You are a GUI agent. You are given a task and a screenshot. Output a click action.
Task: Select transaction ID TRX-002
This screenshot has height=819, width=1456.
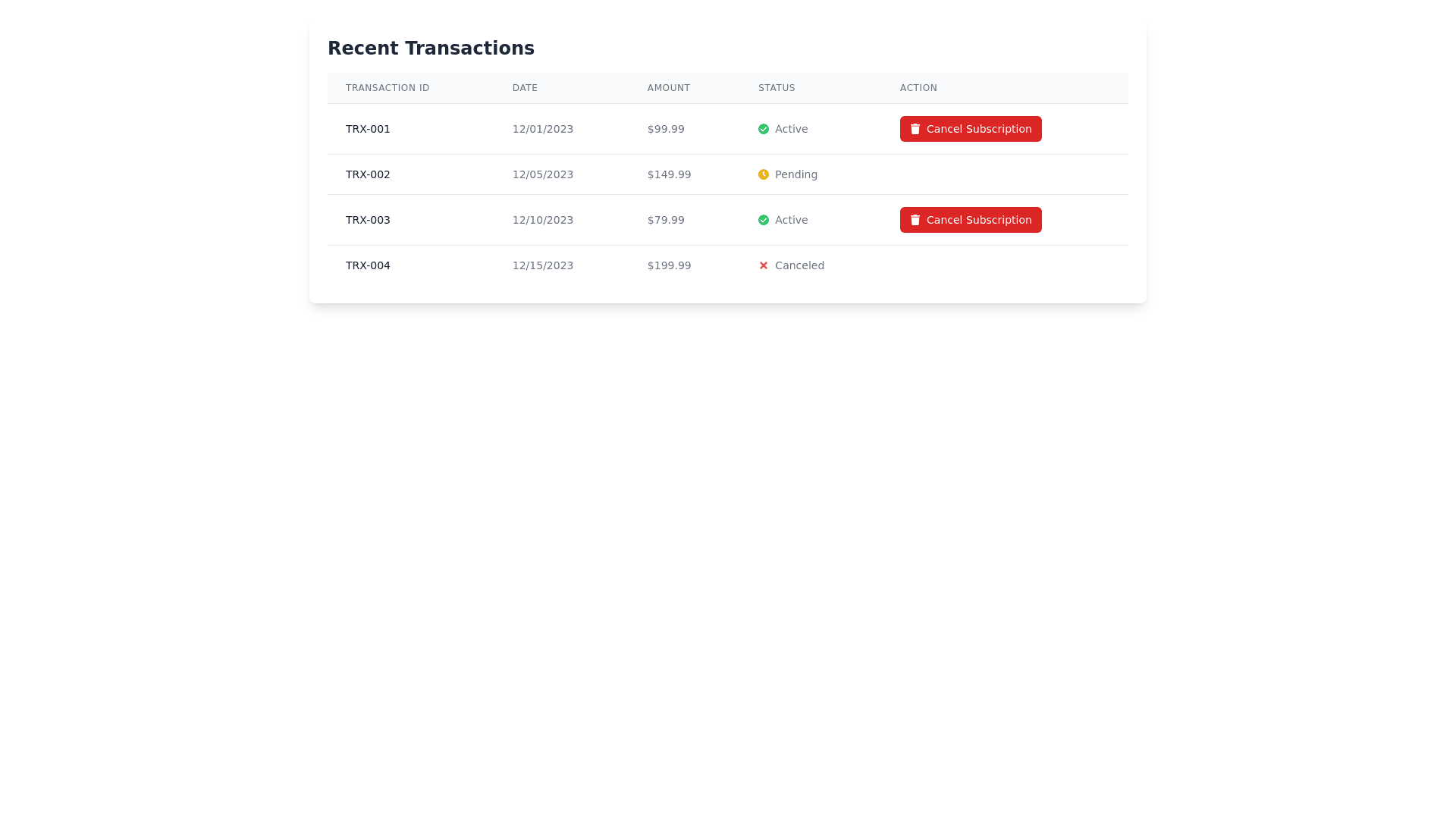coord(368,174)
